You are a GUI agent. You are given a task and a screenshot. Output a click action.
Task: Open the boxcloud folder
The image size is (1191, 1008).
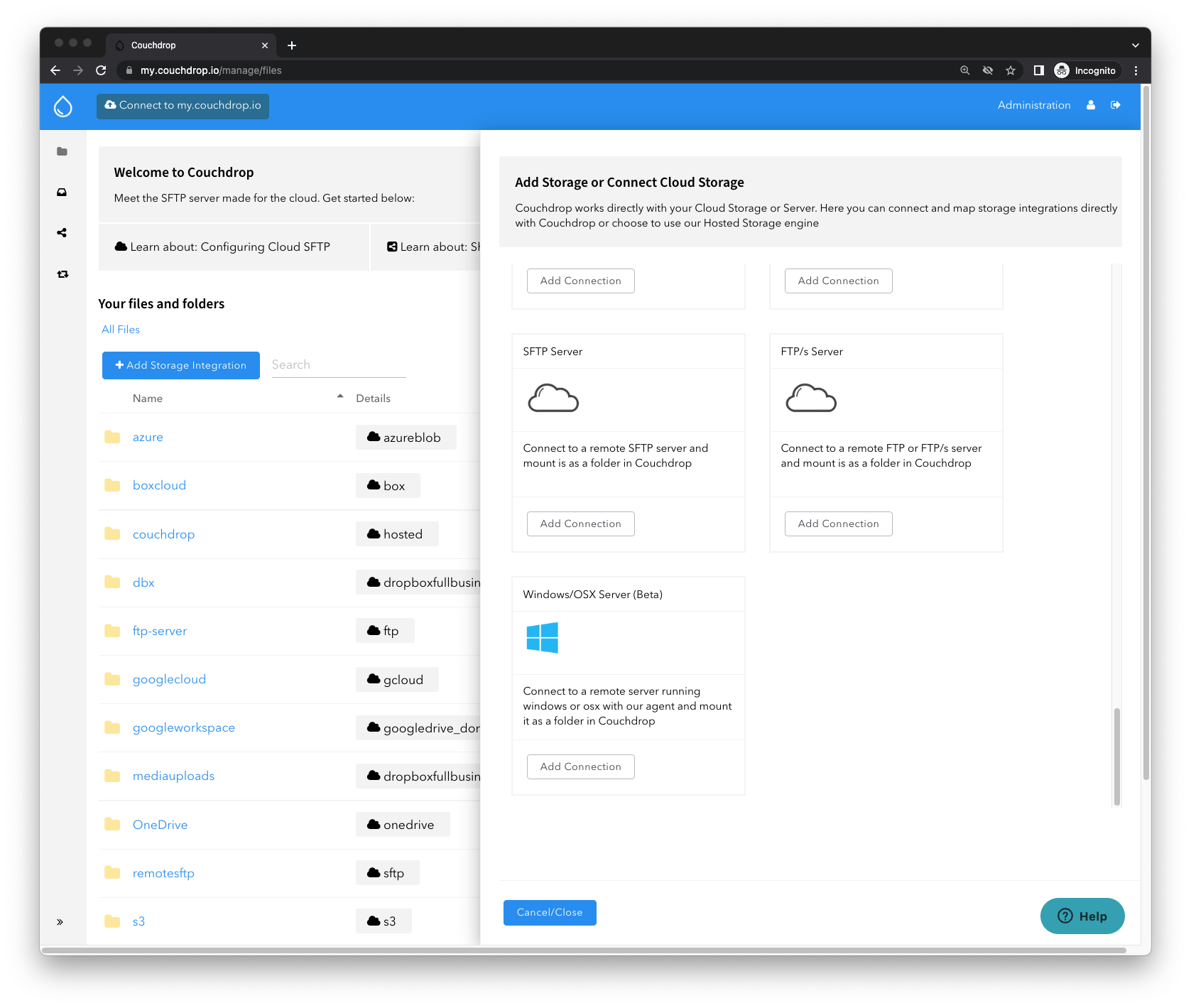(159, 486)
